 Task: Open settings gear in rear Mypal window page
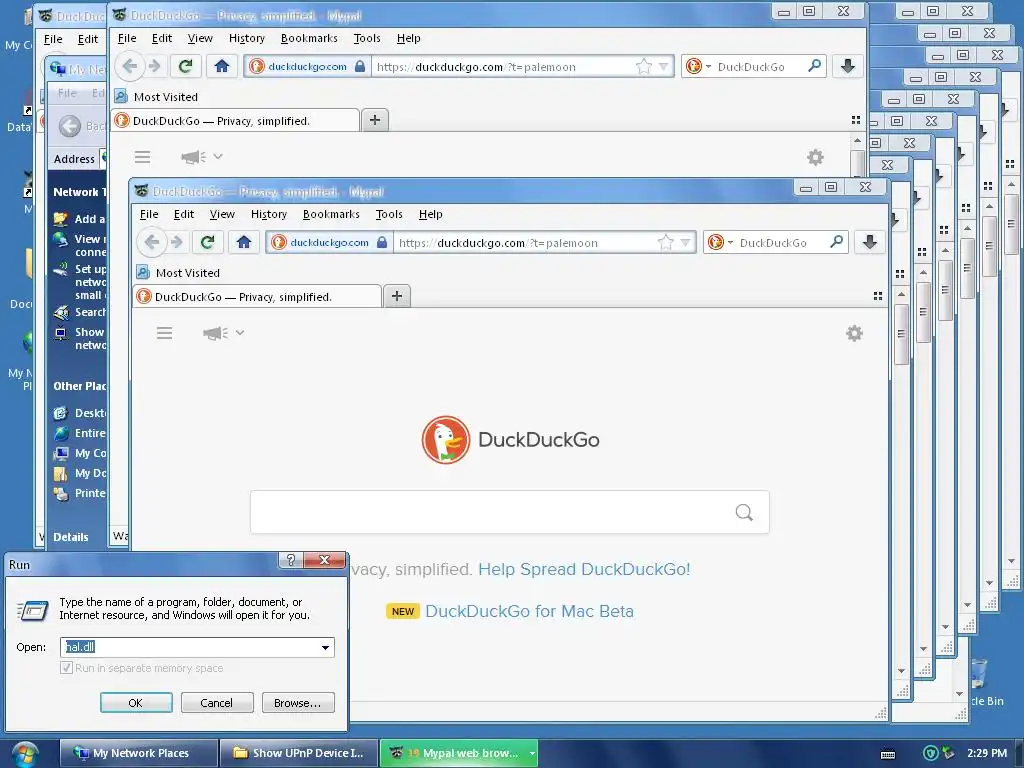tap(815, 157)
